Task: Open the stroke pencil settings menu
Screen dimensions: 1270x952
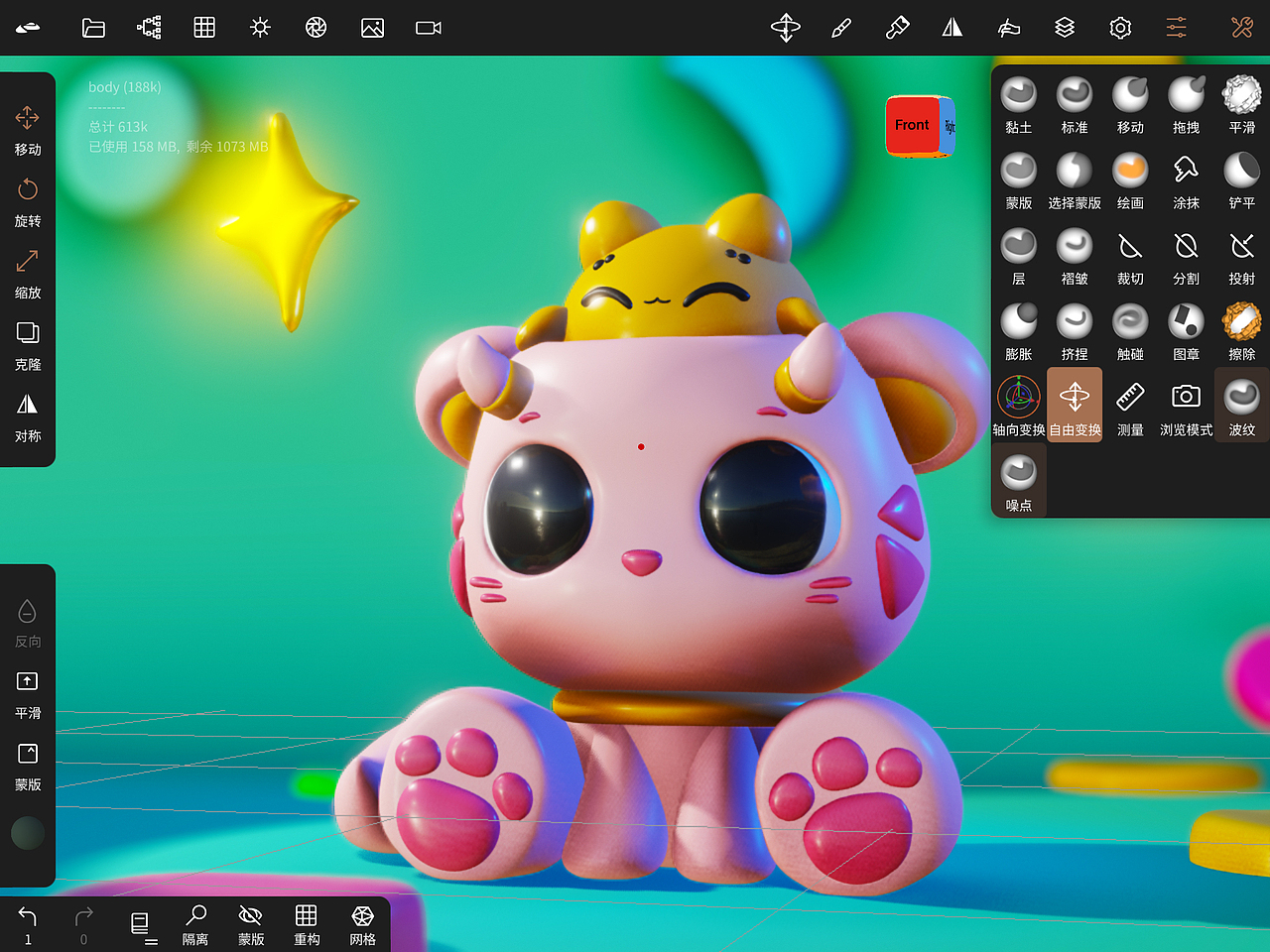Action: tap(841, 28)
